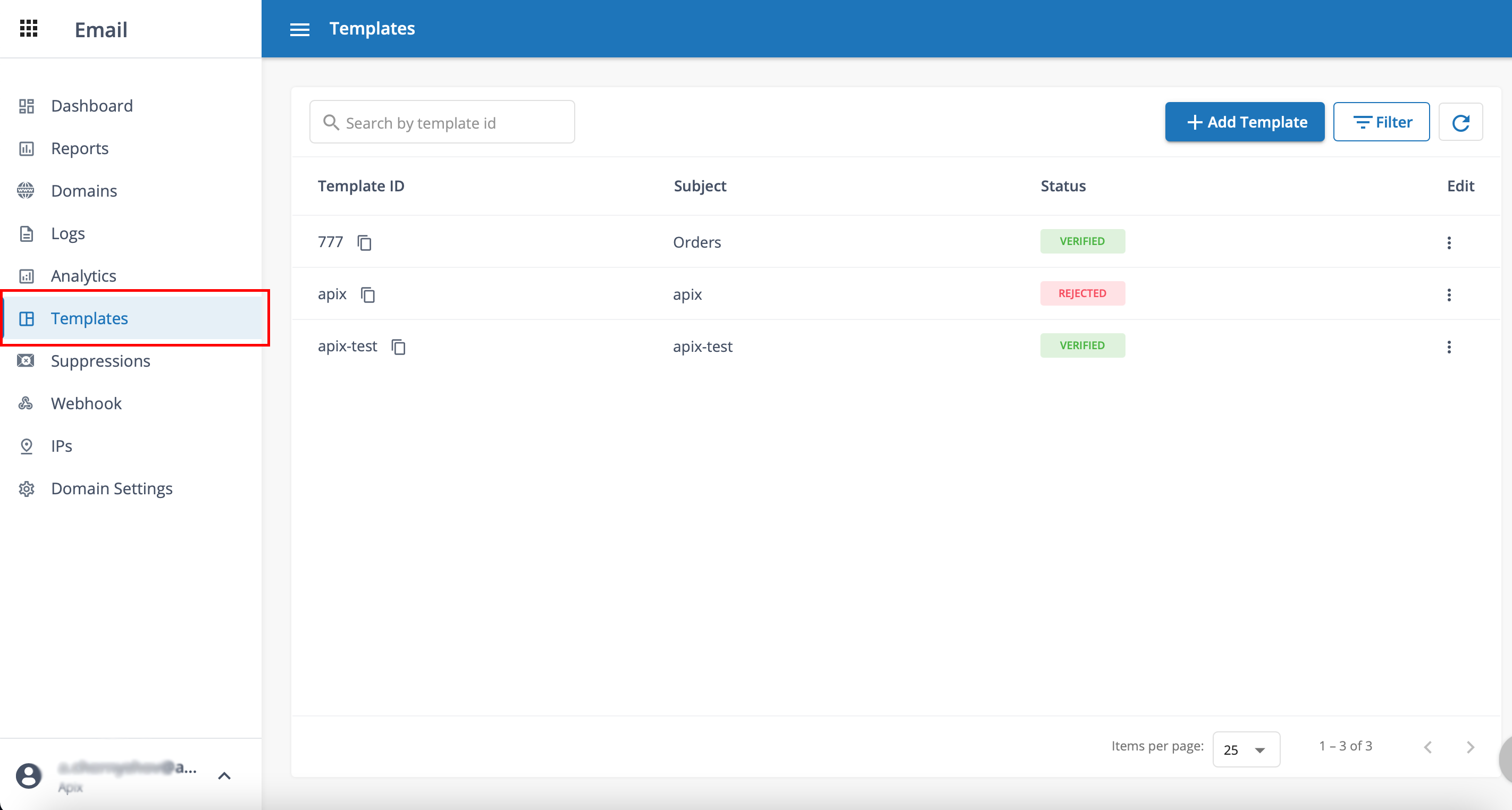Open Templates menu item in sidebar

tap(89, 318)
